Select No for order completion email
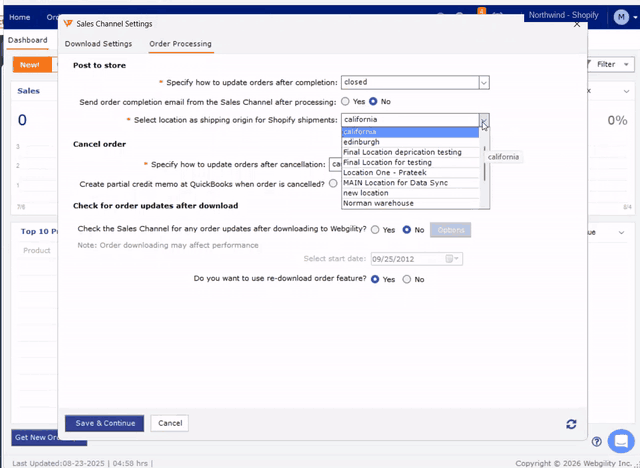The height and width of the screenshot is (468, 640). (373, 101)
